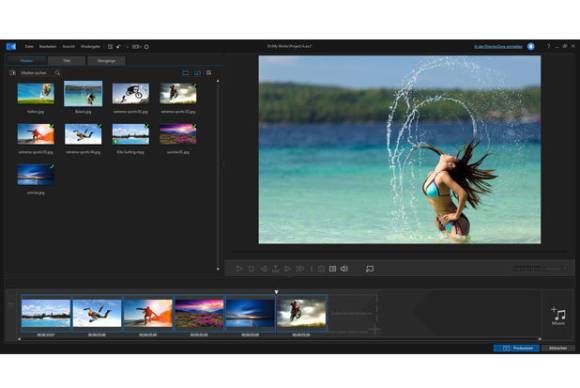Click the Play button under the preview
The image size is (580, 388).
[x=239, y=269]
